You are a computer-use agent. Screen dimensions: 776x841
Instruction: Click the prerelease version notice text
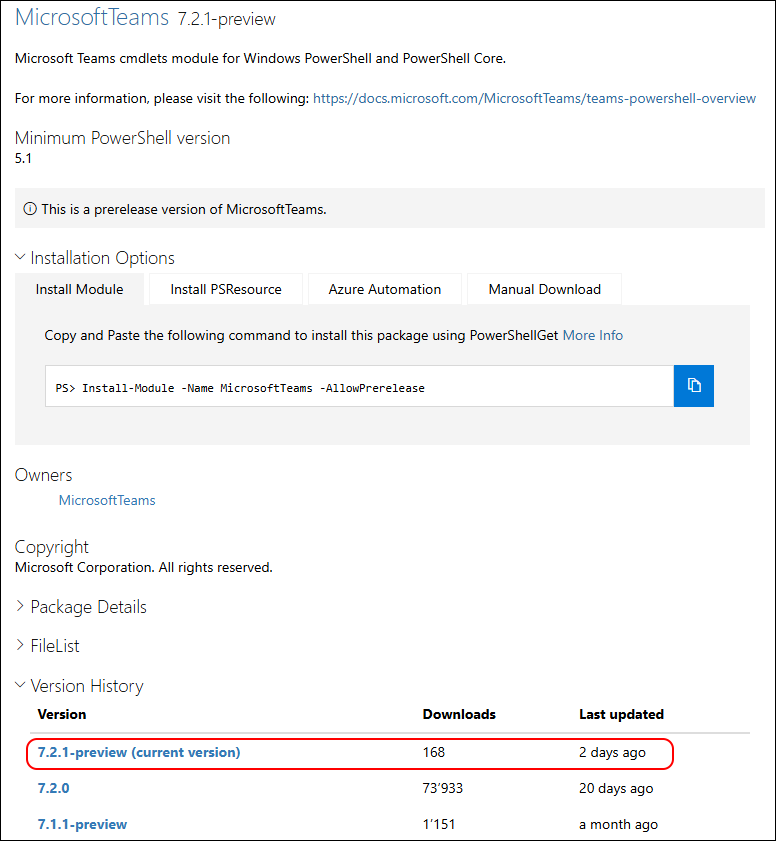183,209
